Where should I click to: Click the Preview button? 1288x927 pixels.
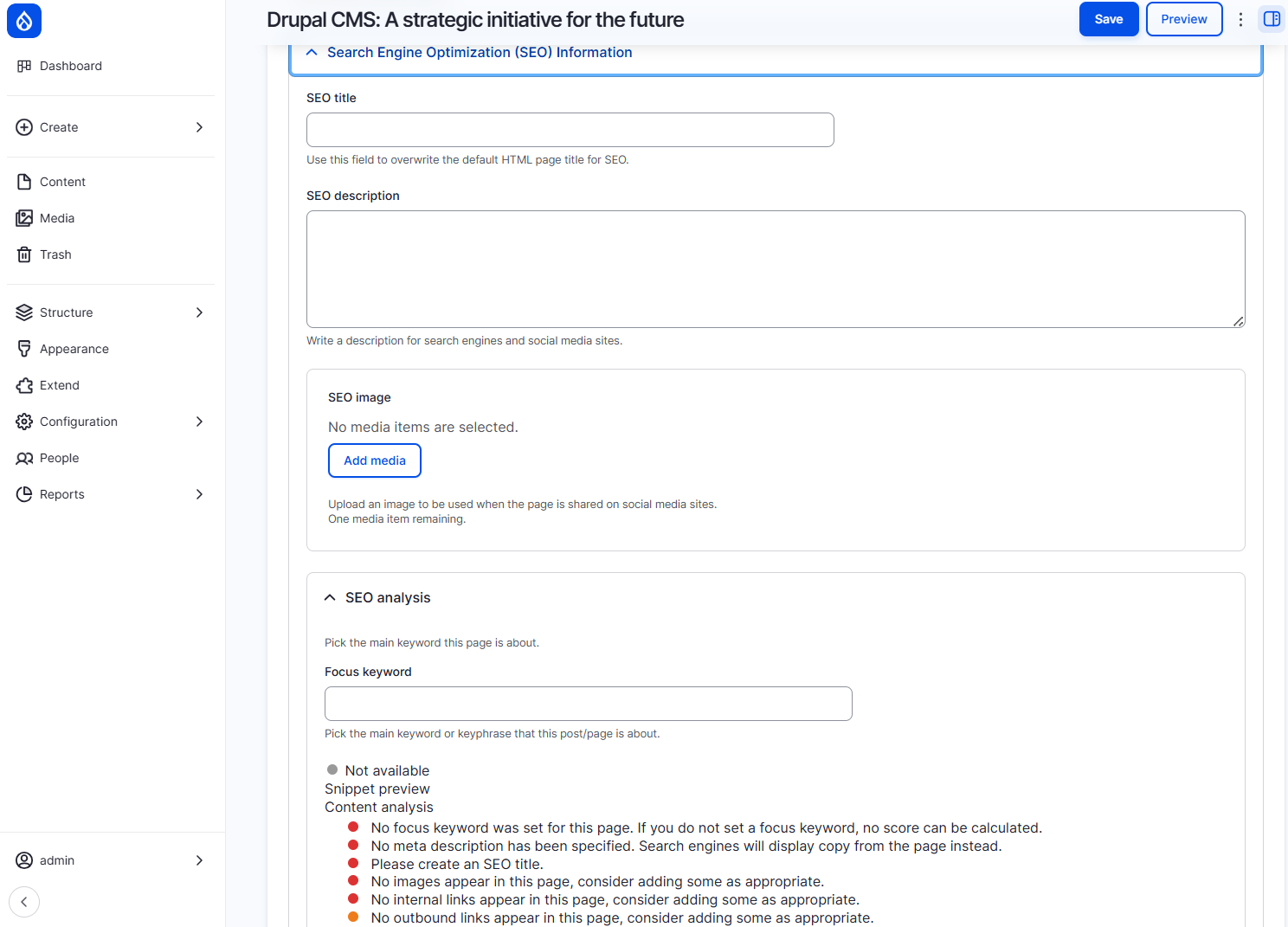(1184, 19)
